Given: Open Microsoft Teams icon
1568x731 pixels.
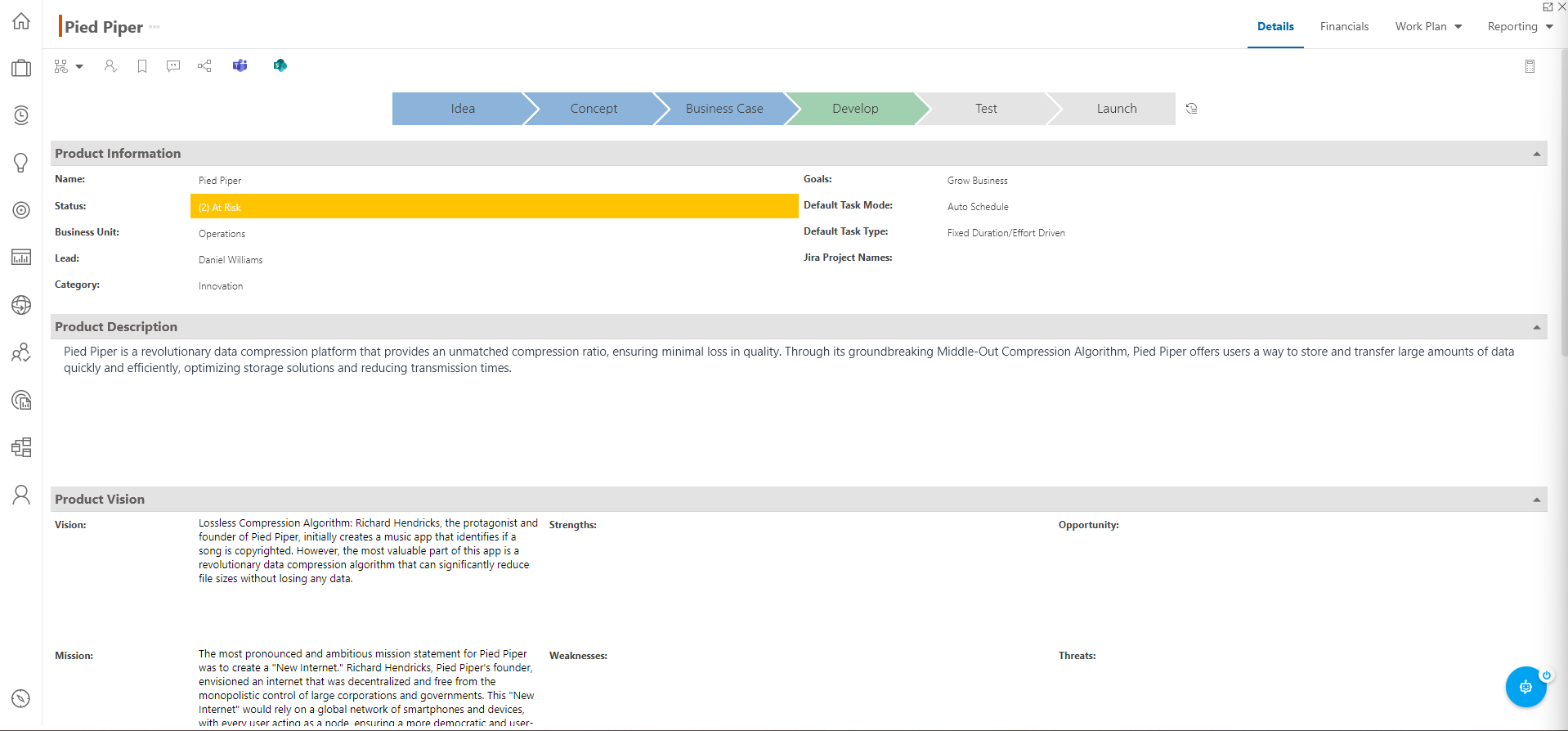Looking at the screenshot, I should [x=240, y=65].
